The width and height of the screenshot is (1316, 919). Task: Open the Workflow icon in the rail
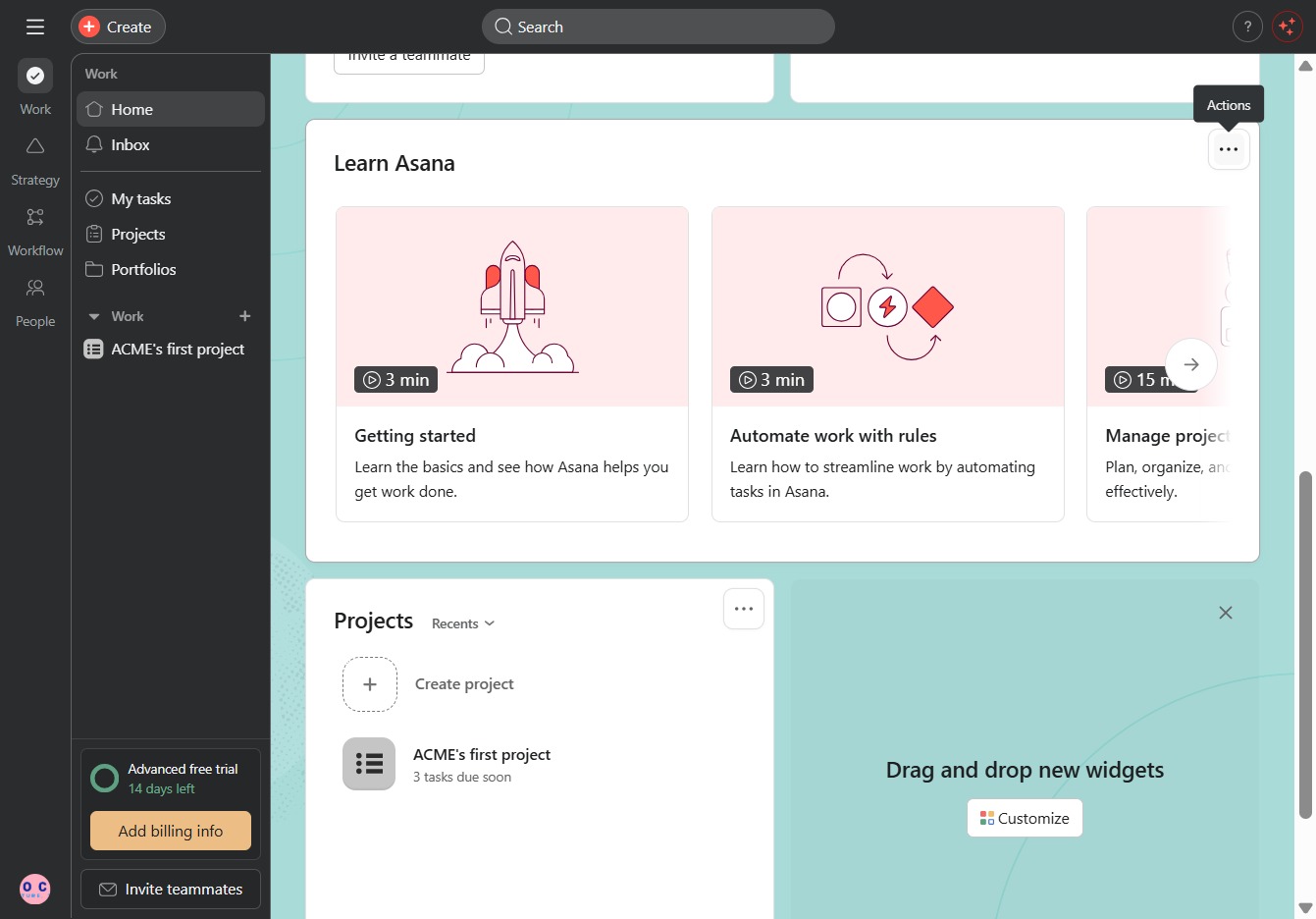(x=35, y=217)
